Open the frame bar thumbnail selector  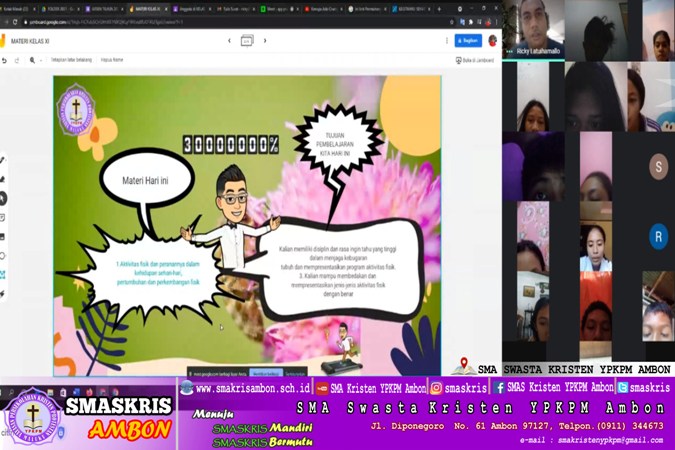point(247,41)
